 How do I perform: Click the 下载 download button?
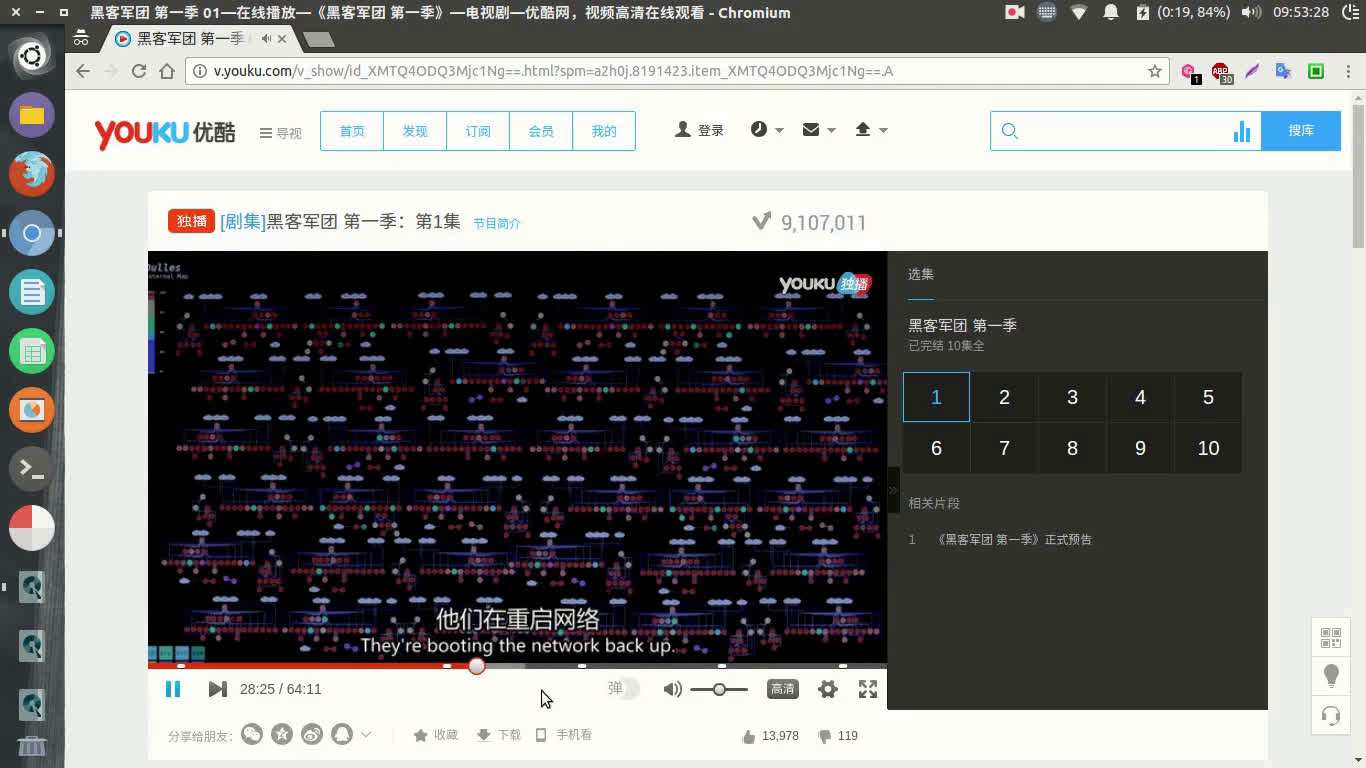click(x=498, y=735)
